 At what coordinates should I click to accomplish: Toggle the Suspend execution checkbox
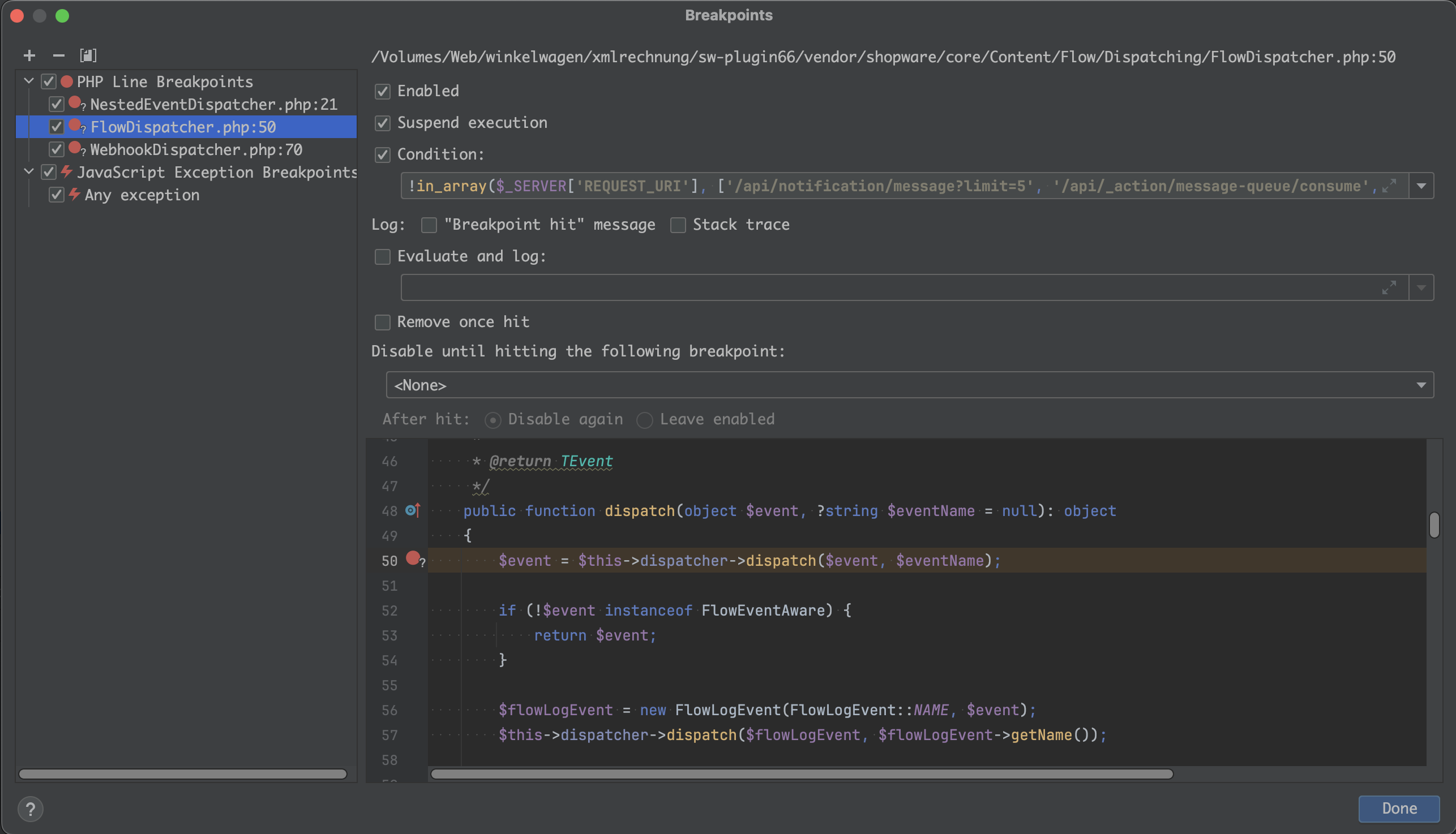point(382,123)
